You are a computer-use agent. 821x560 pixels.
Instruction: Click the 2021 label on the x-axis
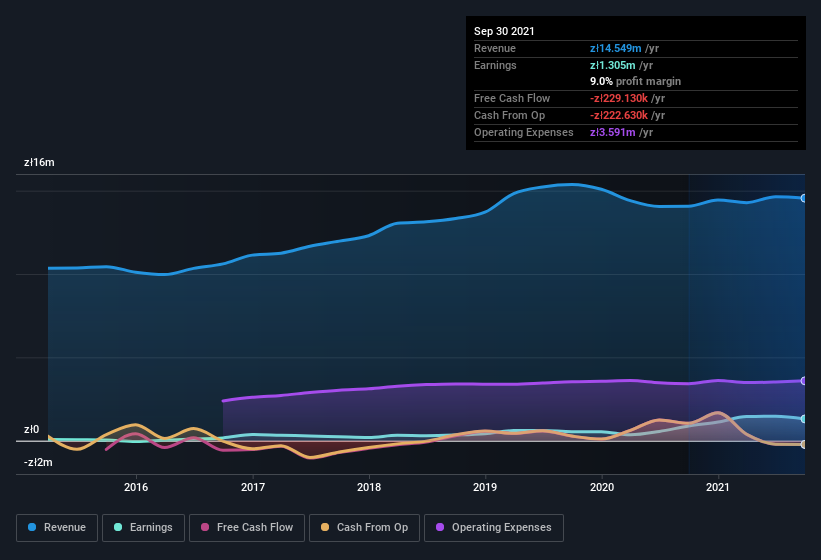pos(718,487)
